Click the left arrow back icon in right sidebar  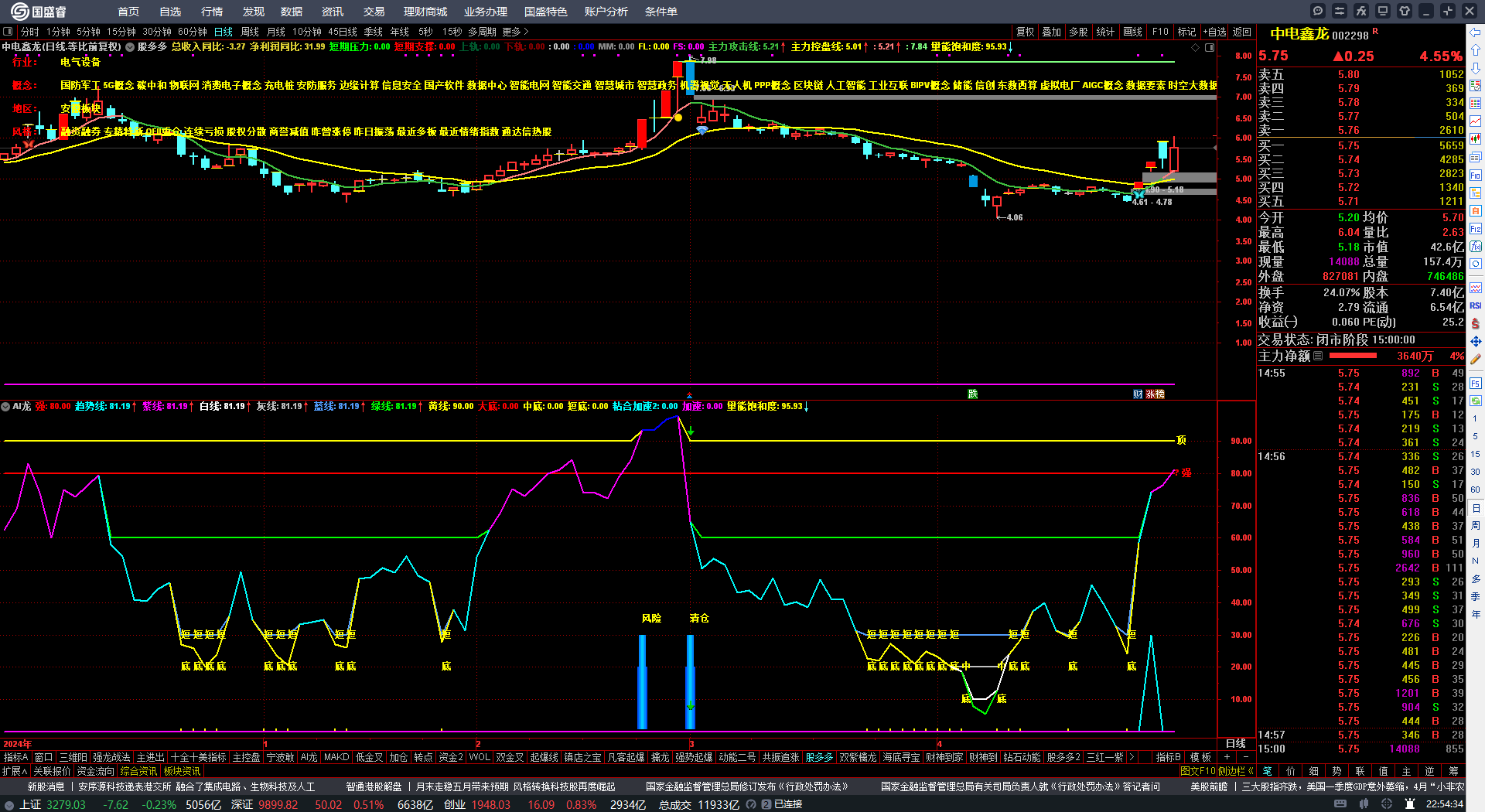click(x=1476, y=32)
